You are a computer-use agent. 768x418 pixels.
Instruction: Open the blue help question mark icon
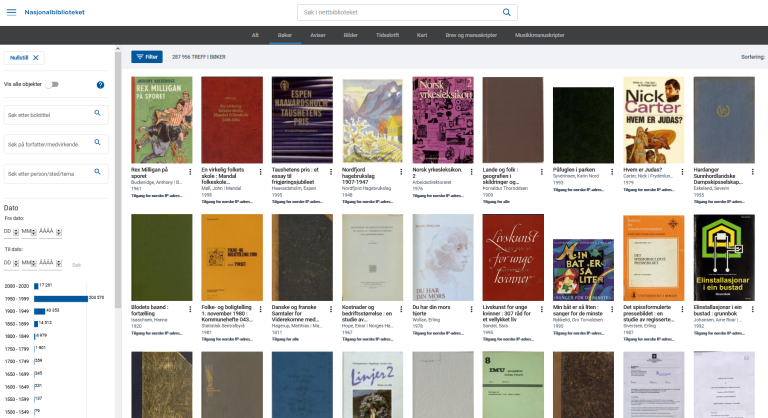click(x=100, y=85)
